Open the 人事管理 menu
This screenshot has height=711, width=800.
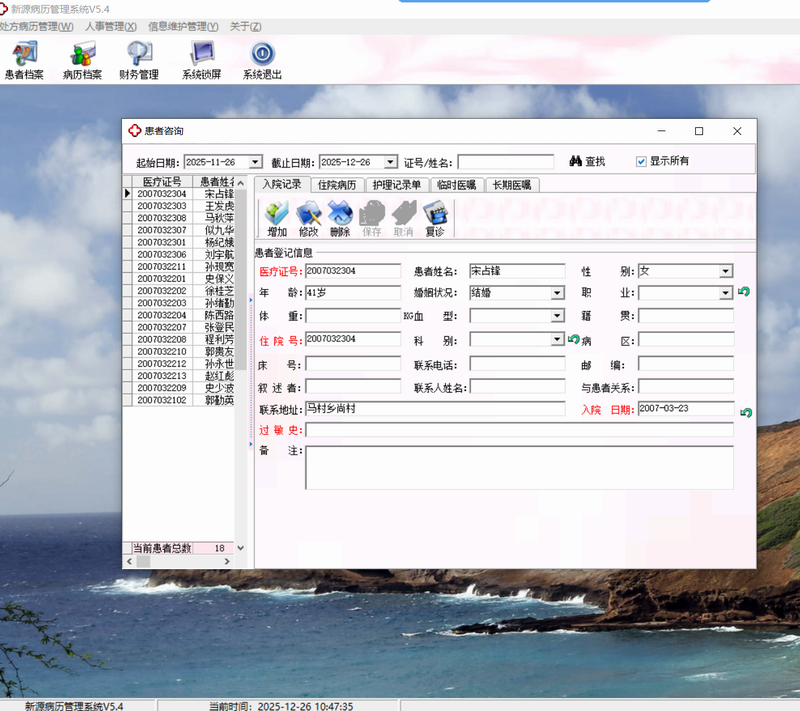tap(111, 26)
